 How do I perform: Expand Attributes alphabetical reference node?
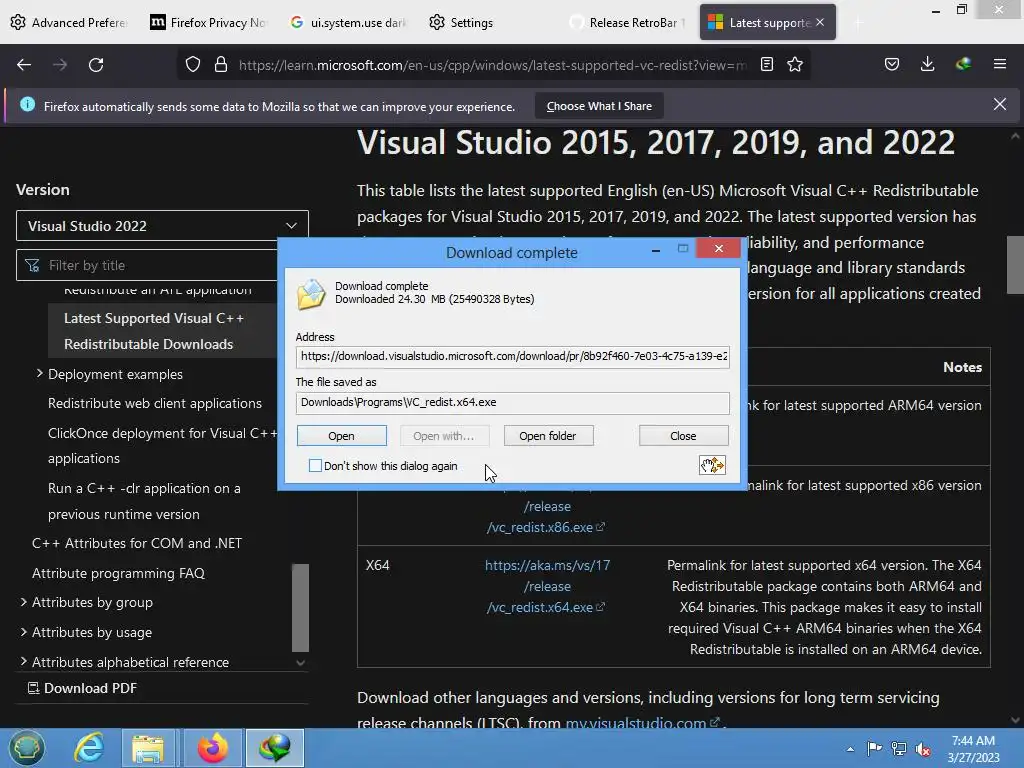pos(24,662)
